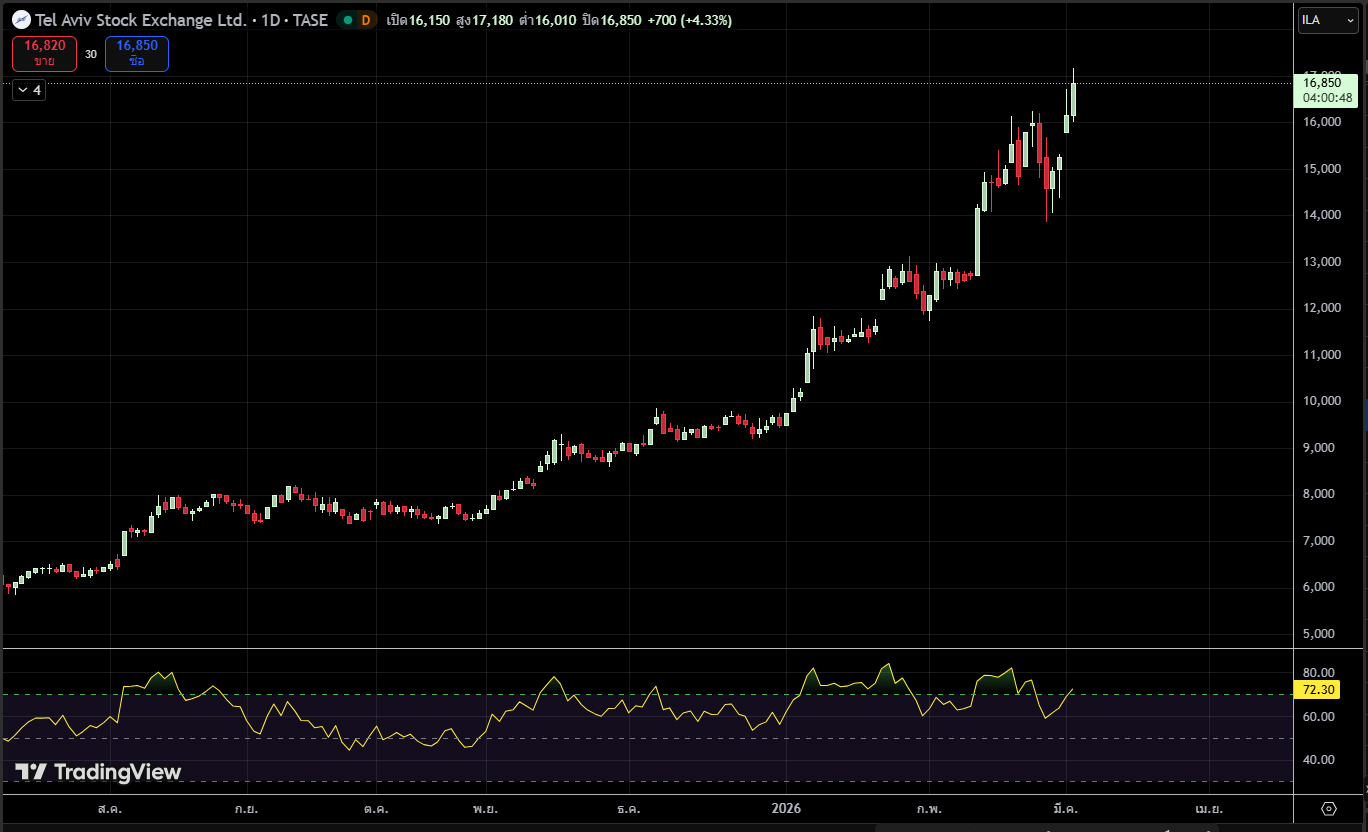Click the 12,000 price scale label
Image resolution: width=1368 pixels, height=832 pixels.
point(1321,308)
